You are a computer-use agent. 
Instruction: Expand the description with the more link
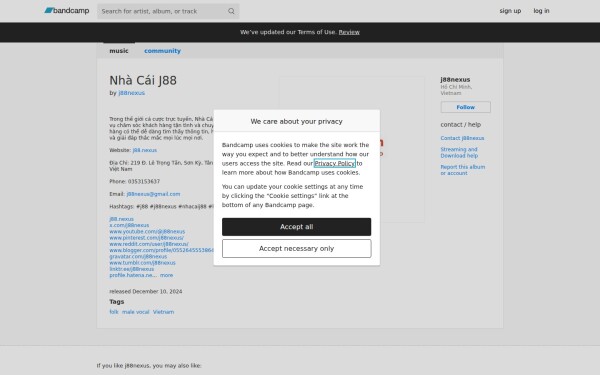pyautogui.click(x=166, y=275)
